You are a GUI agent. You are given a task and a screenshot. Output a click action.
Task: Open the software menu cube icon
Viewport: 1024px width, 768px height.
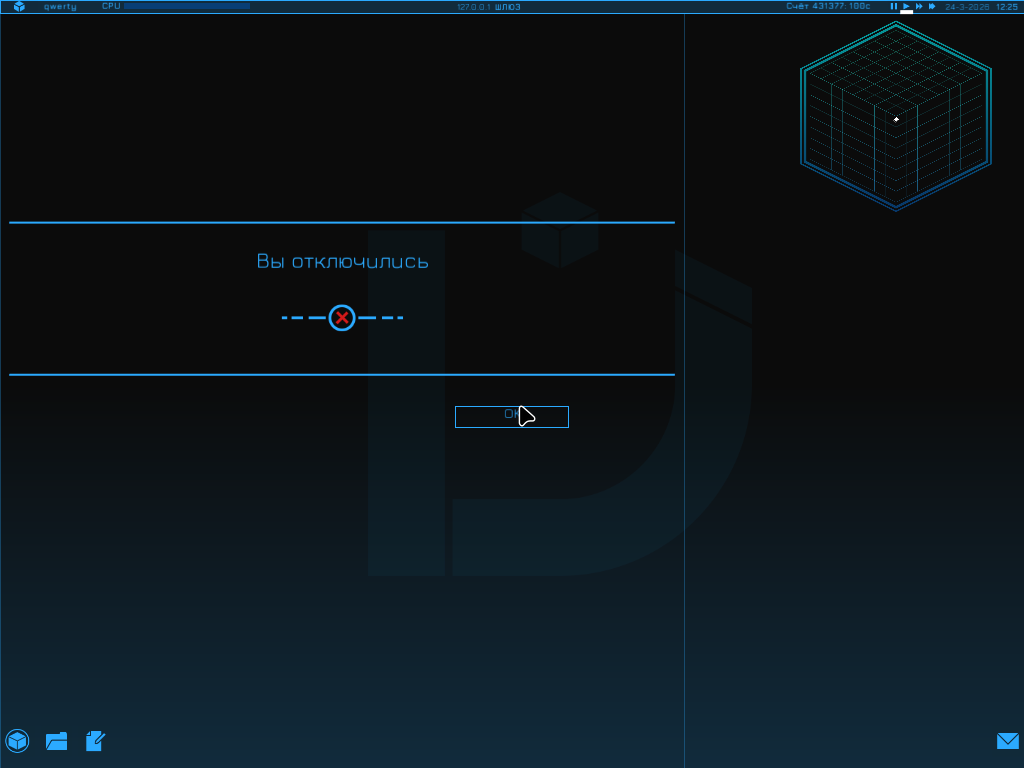coord(17,741)
